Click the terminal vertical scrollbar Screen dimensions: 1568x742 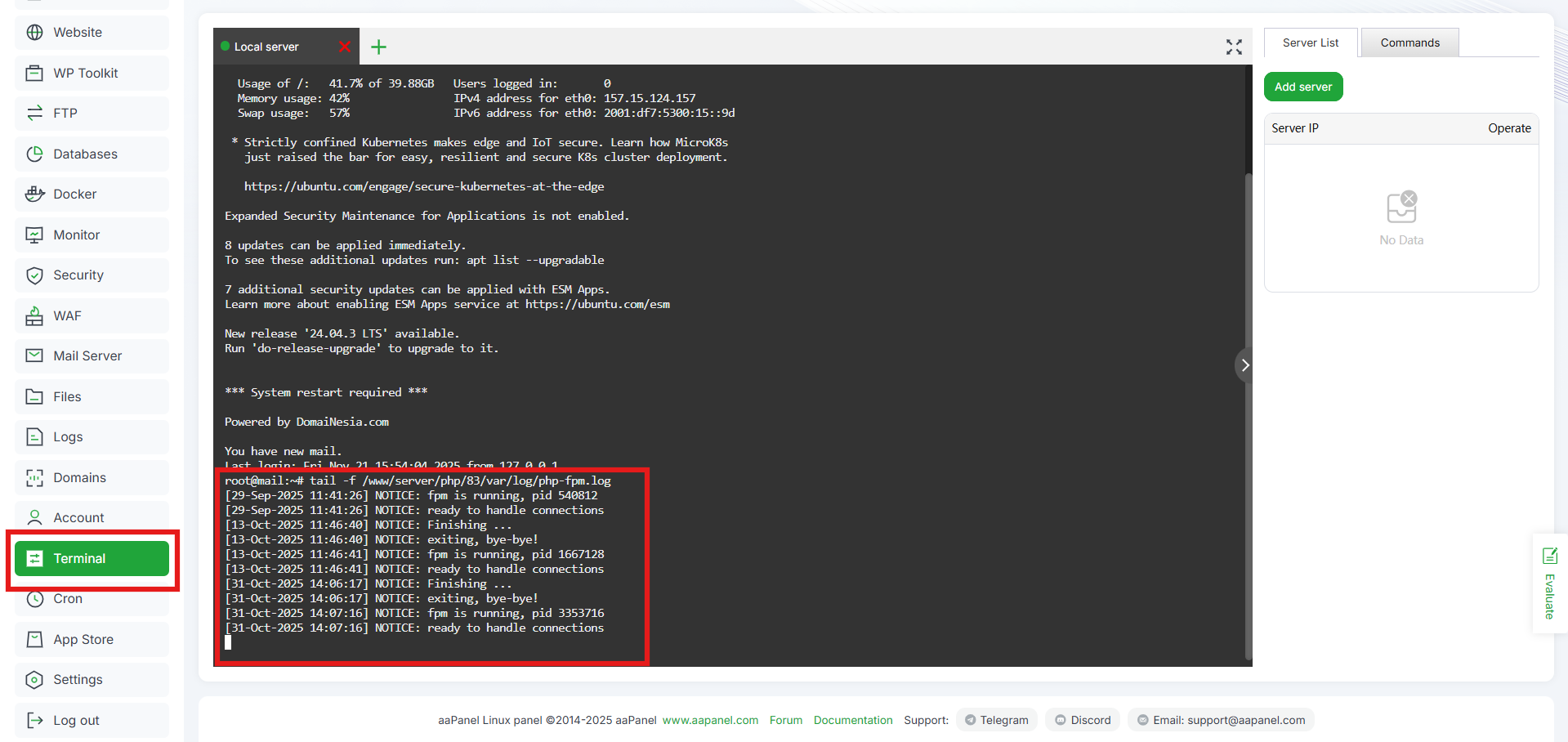point(1248,415)
